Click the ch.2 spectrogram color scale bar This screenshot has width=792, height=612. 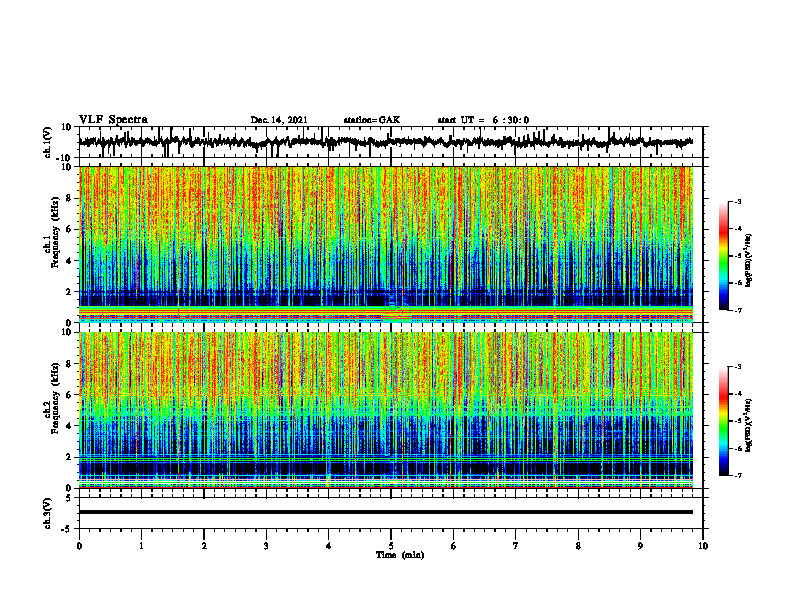pos(724,421)
